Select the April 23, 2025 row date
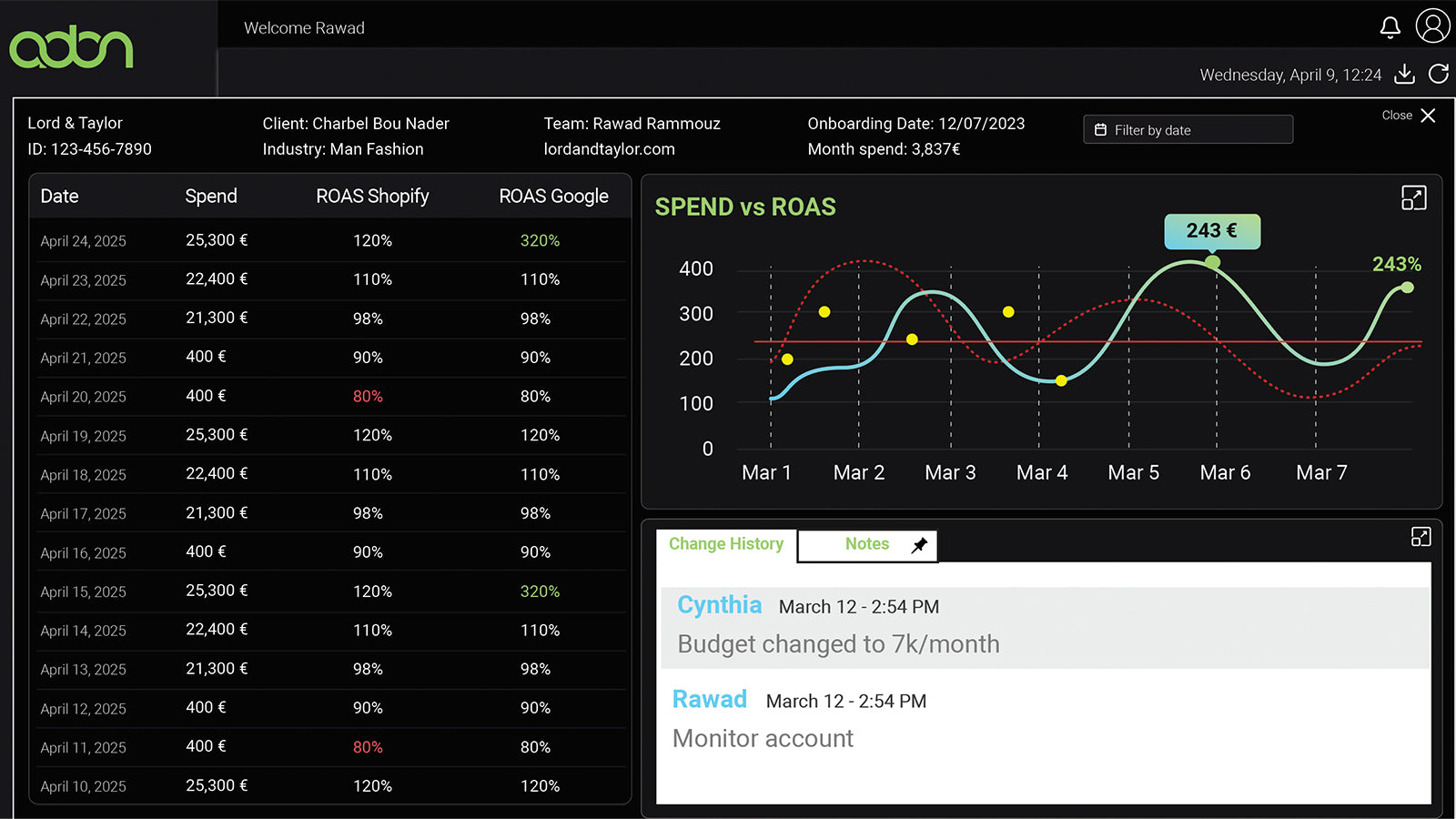This screenshot has height=819, width=1456. point(83,280)
